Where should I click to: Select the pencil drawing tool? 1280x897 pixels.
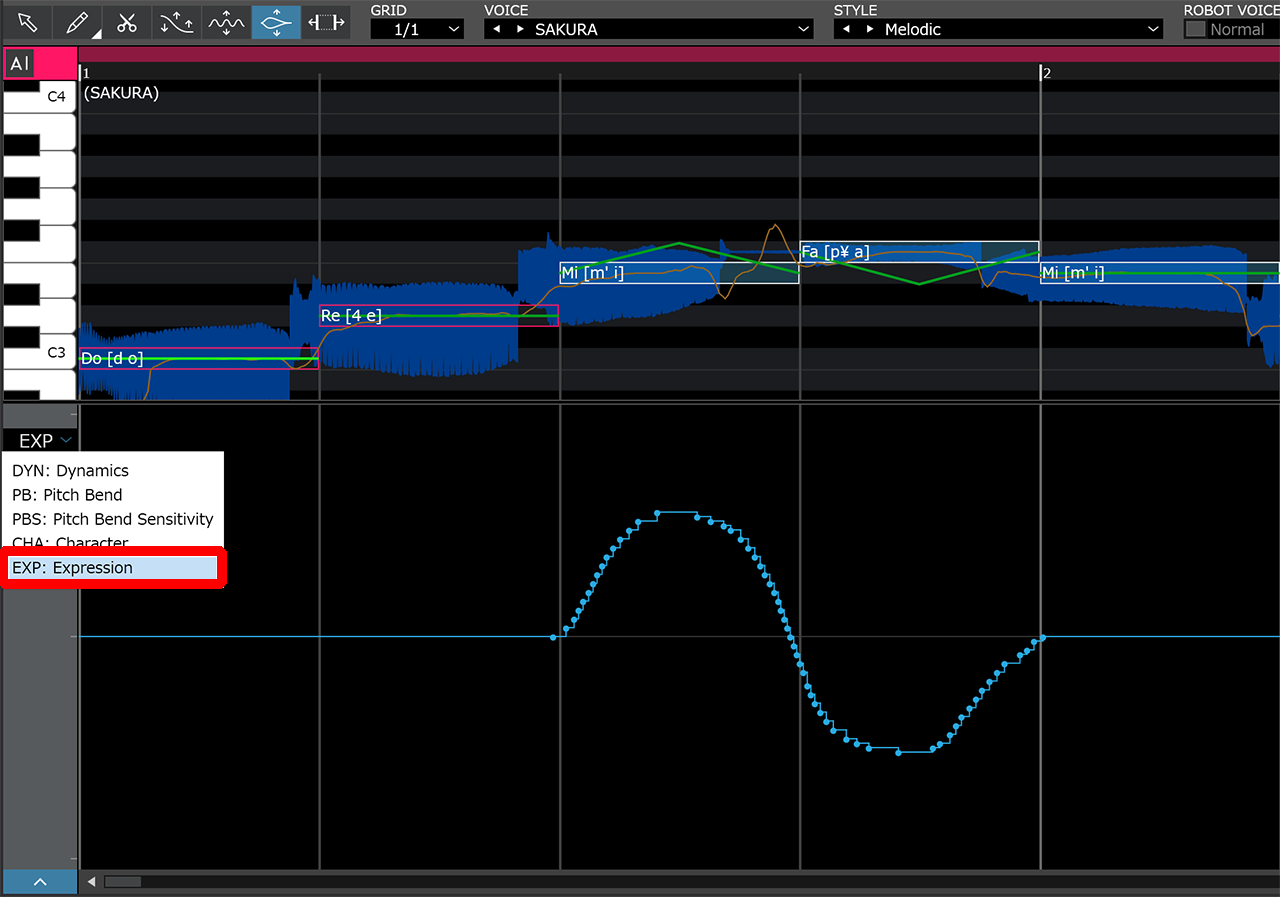(77, 22)
